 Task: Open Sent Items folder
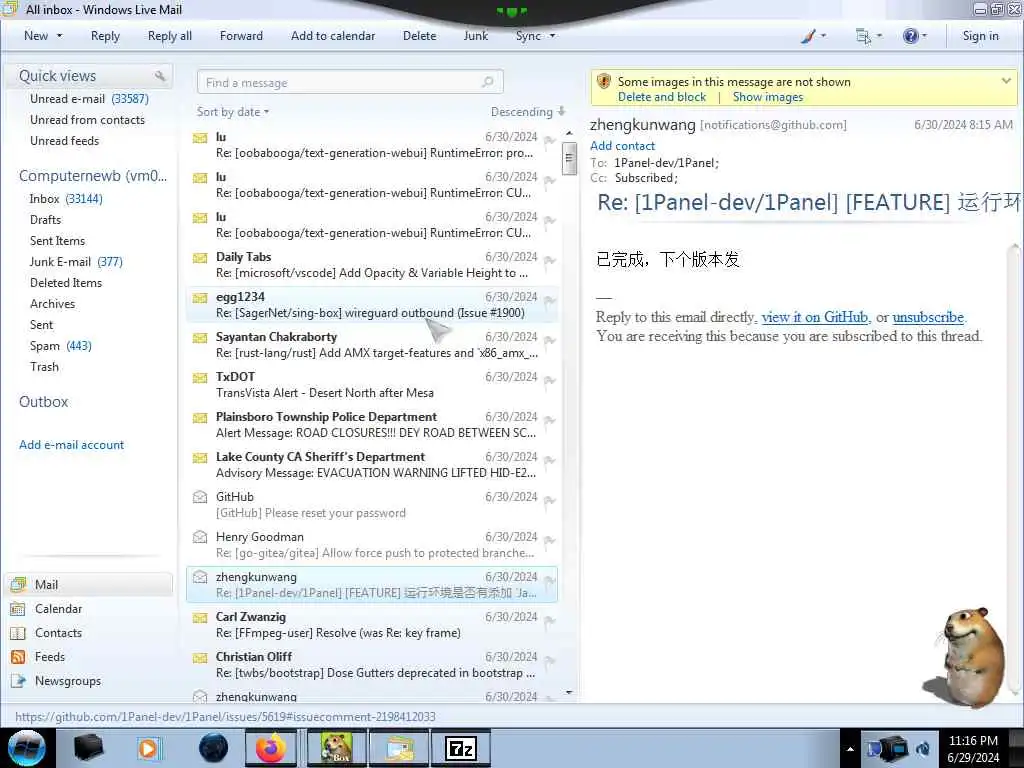click(x=57, y=240)
